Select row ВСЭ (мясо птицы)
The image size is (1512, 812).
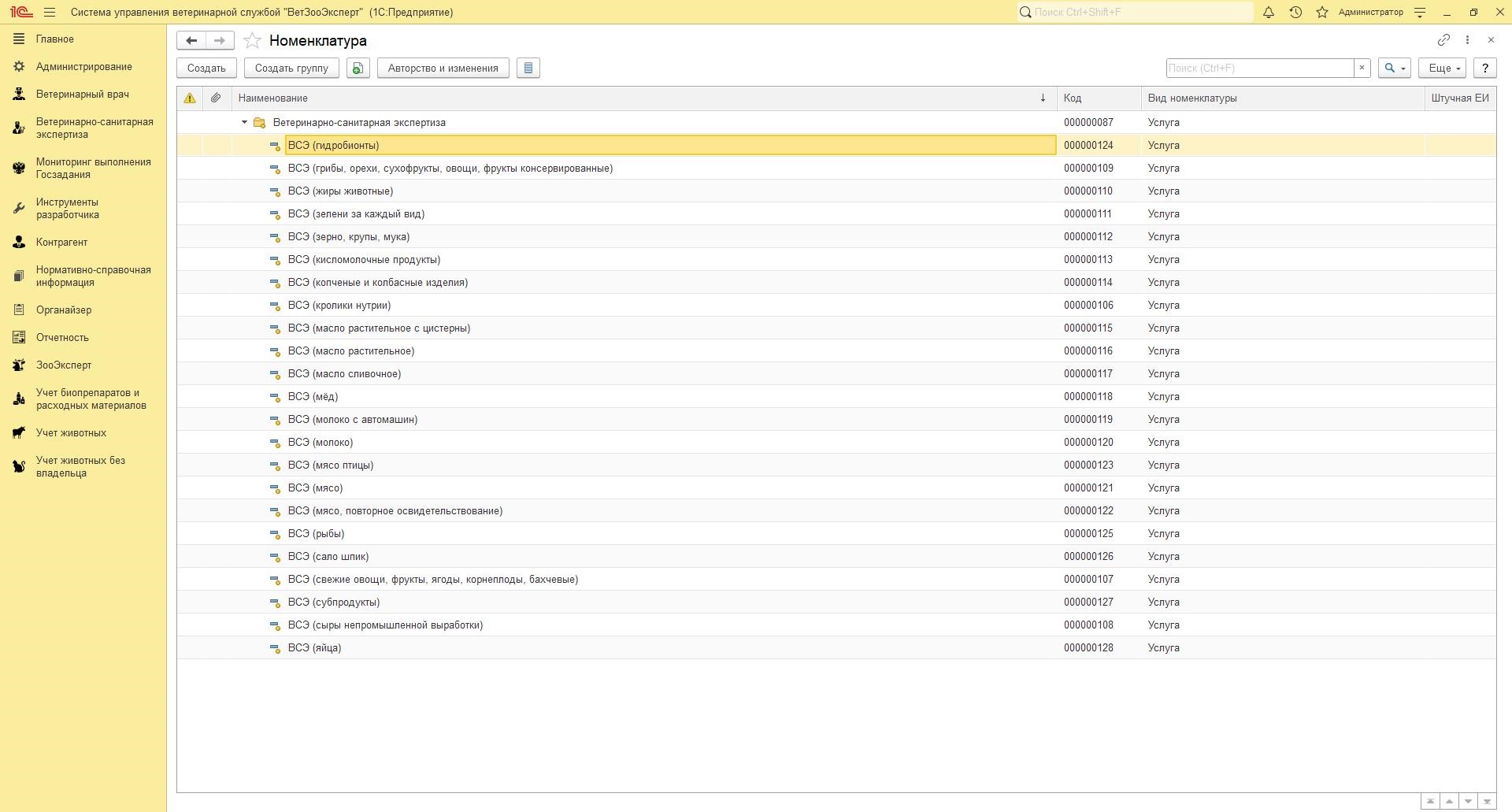(x=836, y=465)
